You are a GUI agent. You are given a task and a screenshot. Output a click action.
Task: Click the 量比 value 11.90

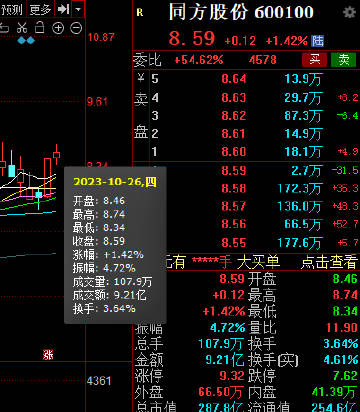[342, 327]
